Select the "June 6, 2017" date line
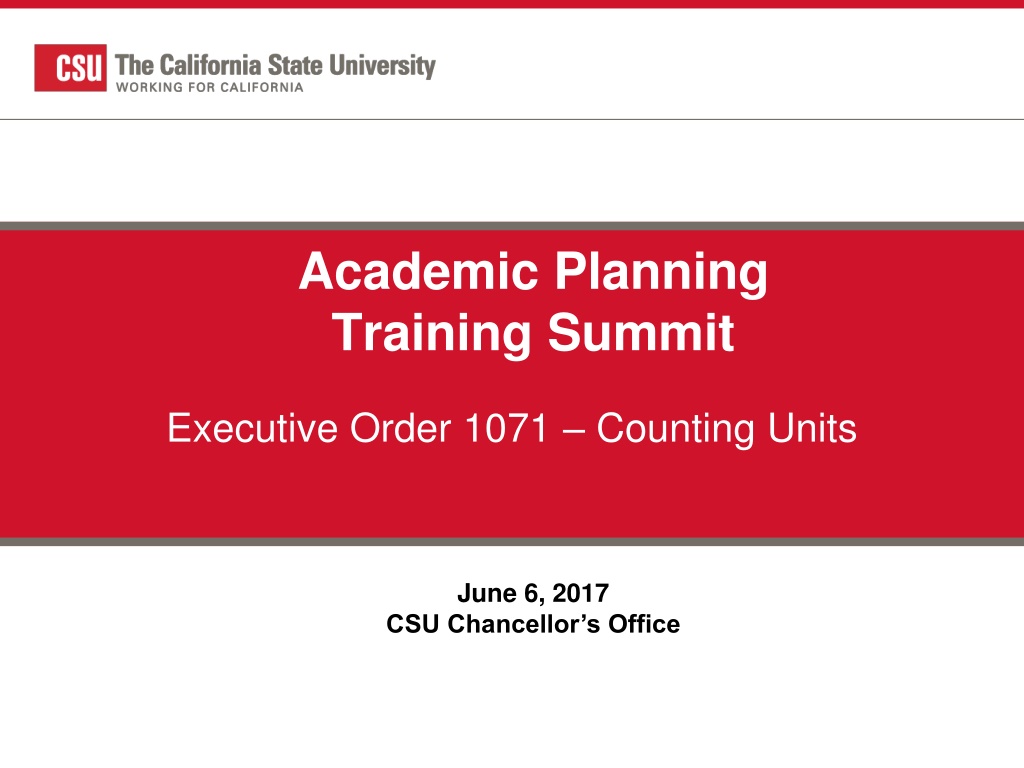The image size is (1024, 768). point(533,593)
